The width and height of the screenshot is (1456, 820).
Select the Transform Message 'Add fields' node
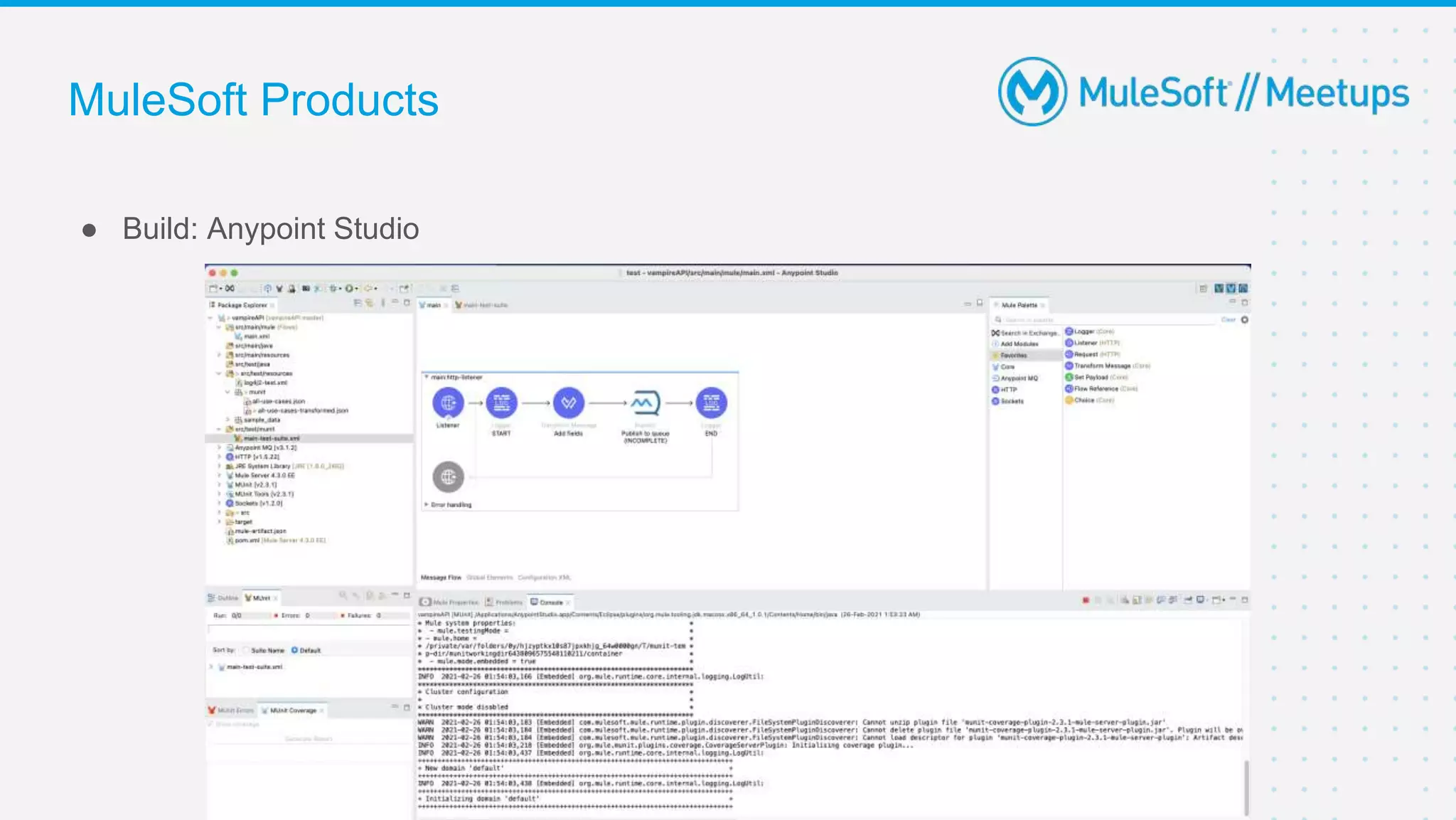(x=568, y=403)
